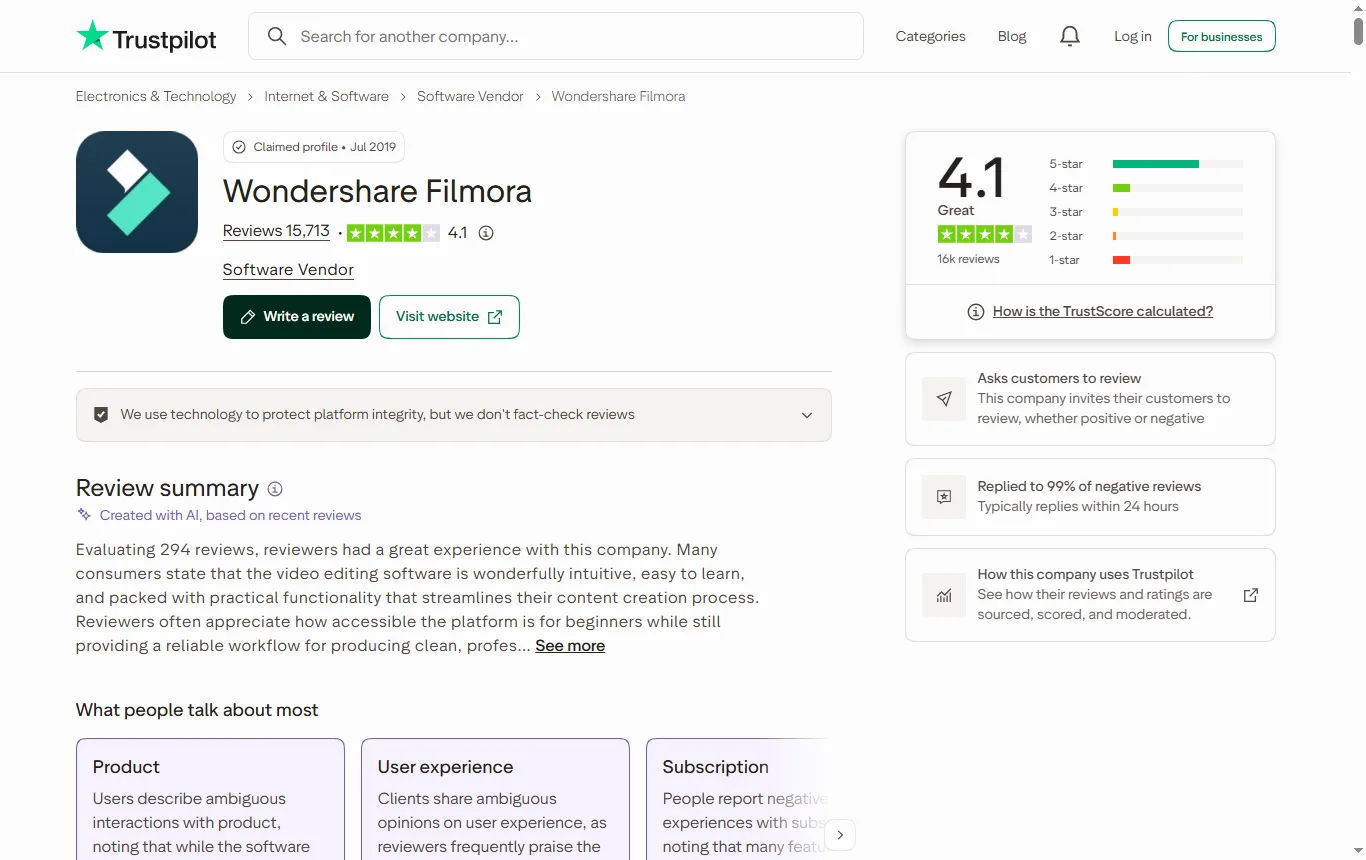Click the Write a review button
1366x860 pixels.
297,317
